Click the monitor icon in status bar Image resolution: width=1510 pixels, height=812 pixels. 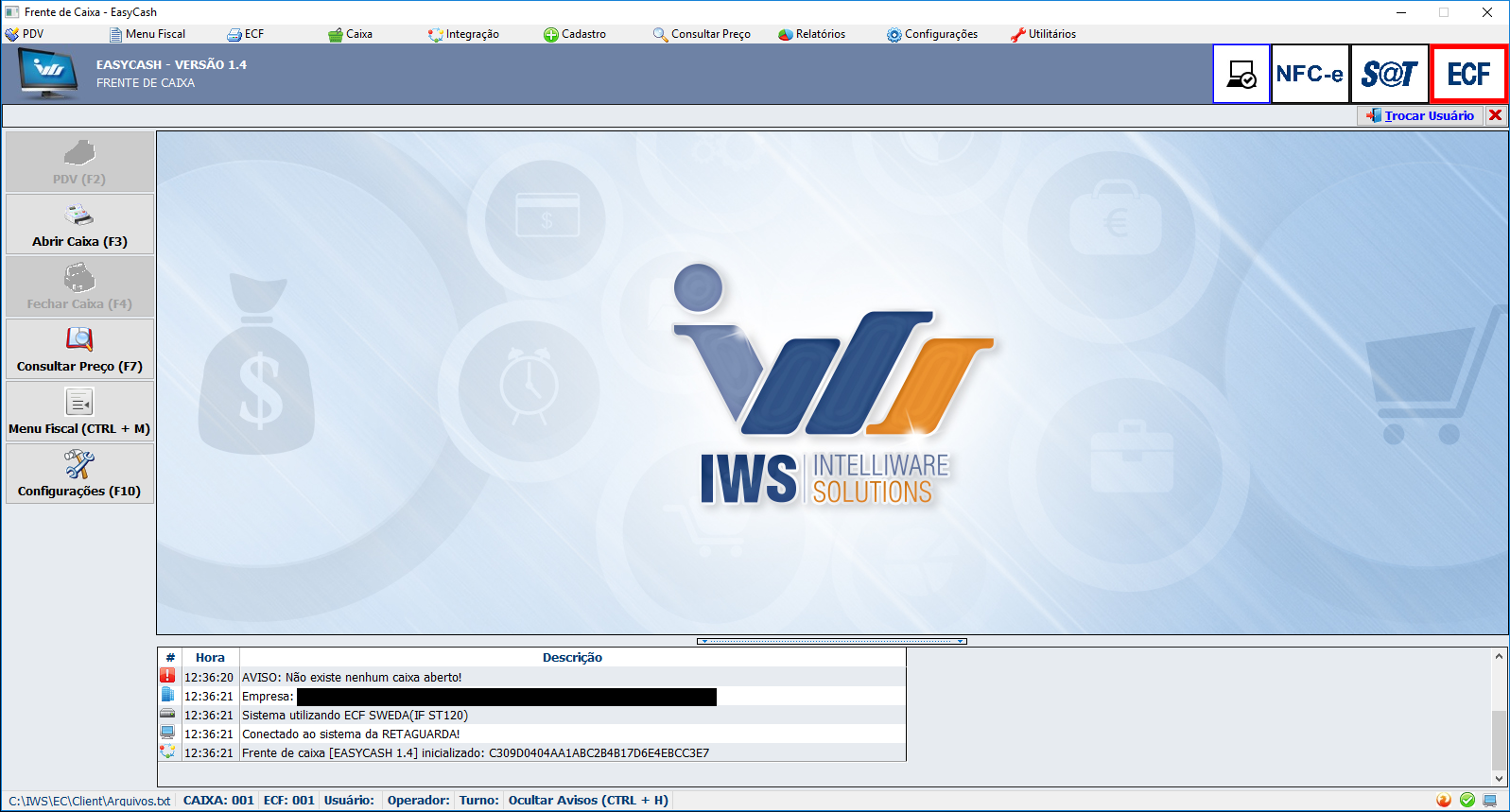[1490, 800]
